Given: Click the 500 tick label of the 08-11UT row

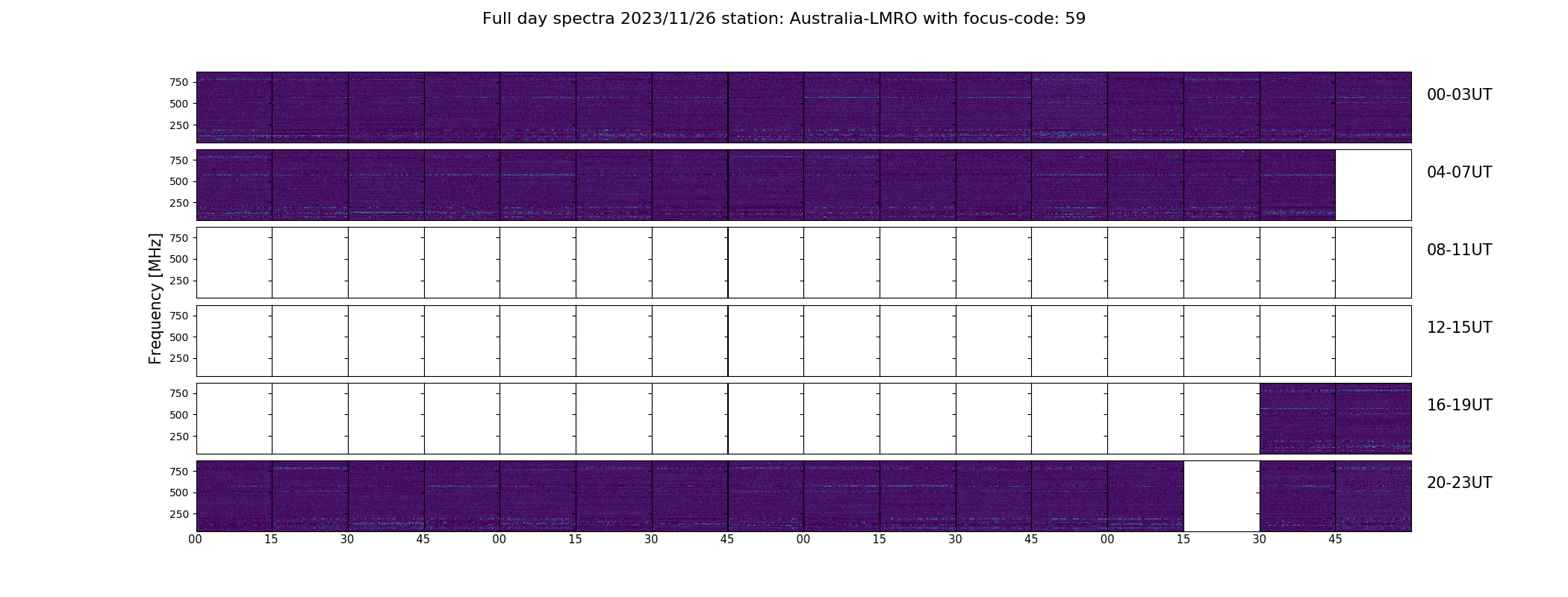Looking at the screenshot, I should click(179, 259).
